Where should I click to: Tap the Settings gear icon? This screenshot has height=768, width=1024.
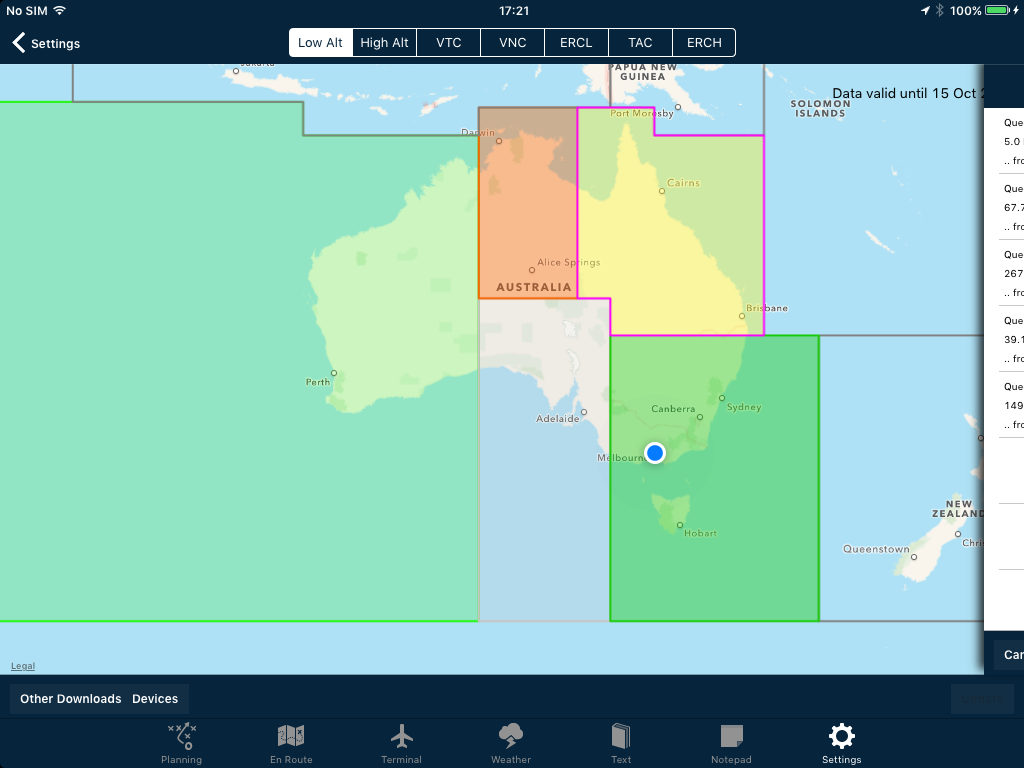(x=842, y=736)
